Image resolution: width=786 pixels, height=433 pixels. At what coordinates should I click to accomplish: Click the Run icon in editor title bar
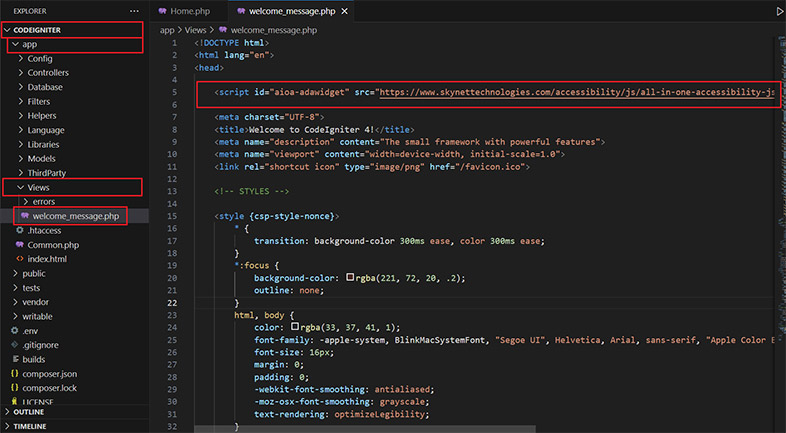pyautogui.click(x=780, y=11)
